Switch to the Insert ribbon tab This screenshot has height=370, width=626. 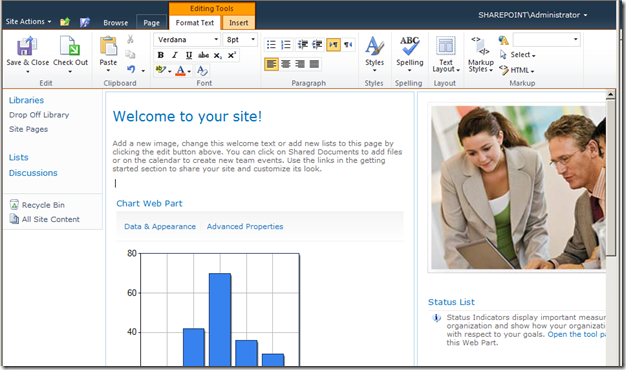click(x=238, y=23)
